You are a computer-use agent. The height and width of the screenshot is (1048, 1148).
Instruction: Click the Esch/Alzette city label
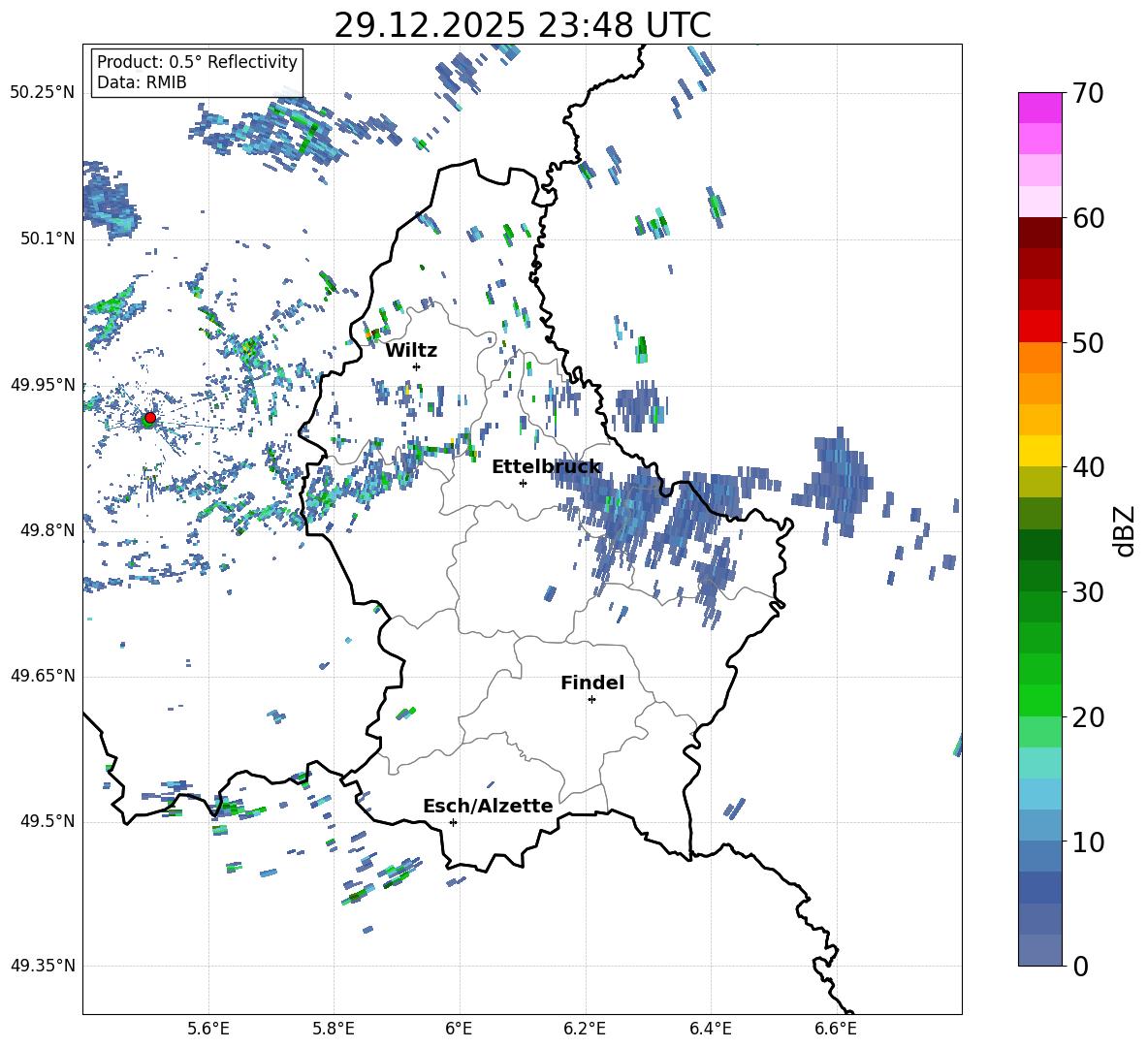[489, 806]
